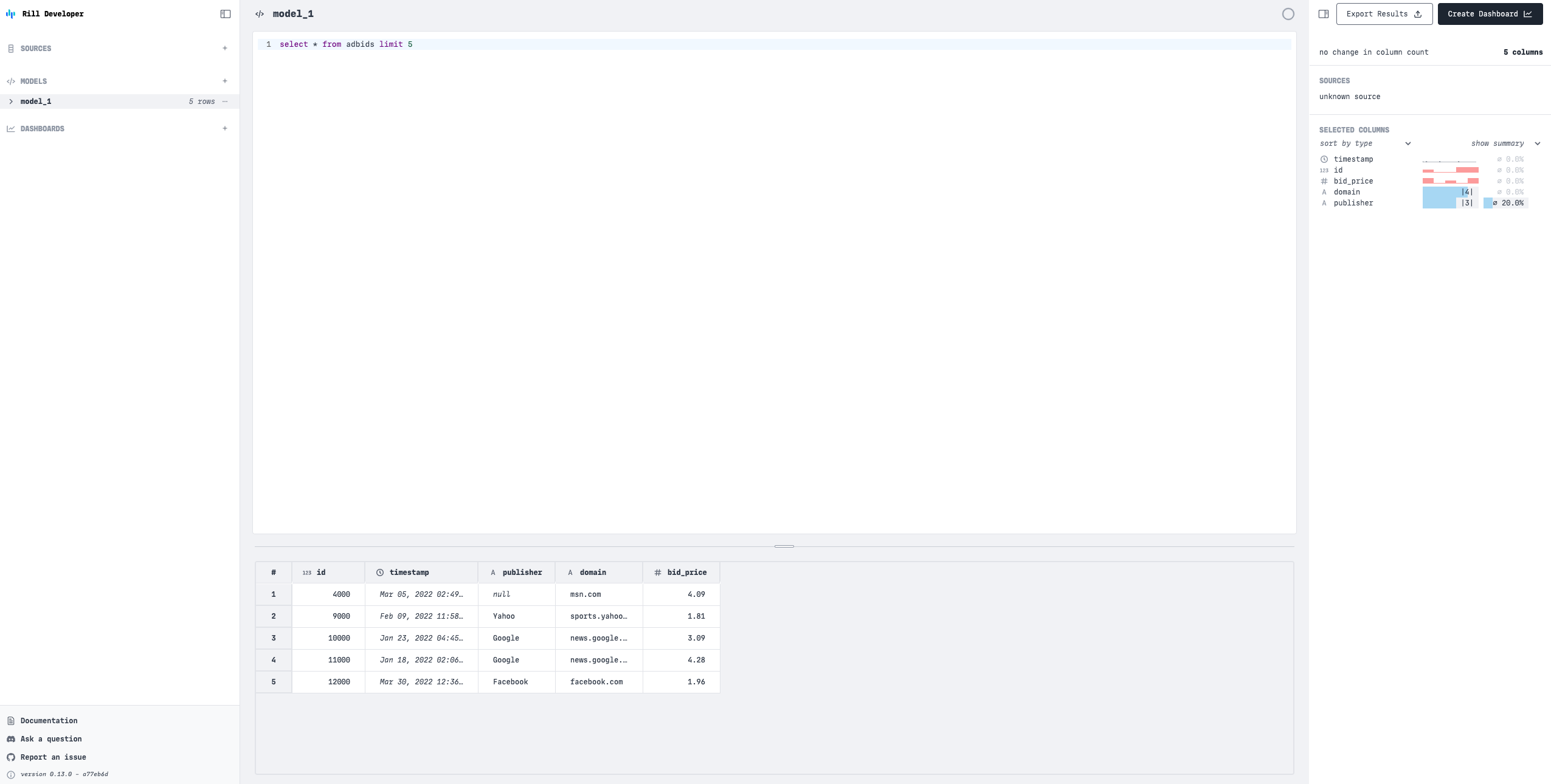Image resolution: width=1551 pixels, height=784 pixels.
Task: Expand the publisher column in Selected Columns
Action: 1353,203
